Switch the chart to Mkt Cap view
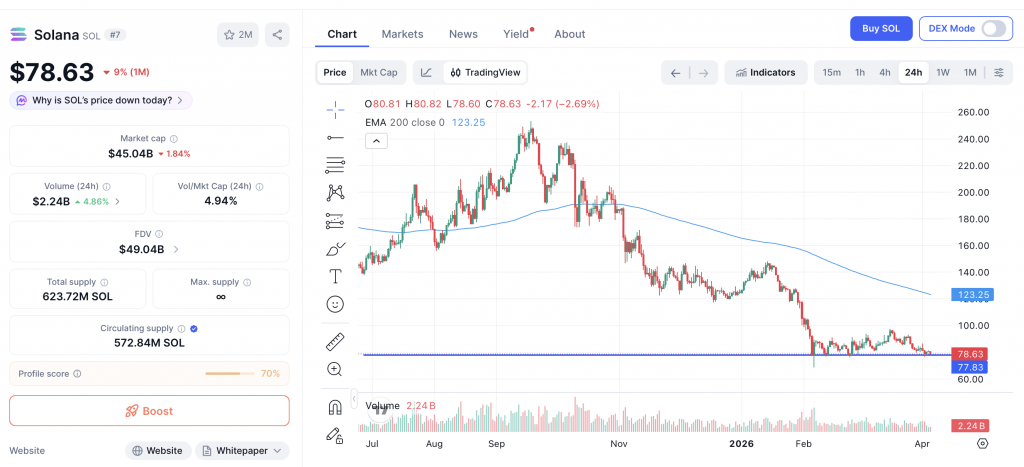The image size is (1024, 467). click(379, 72)
